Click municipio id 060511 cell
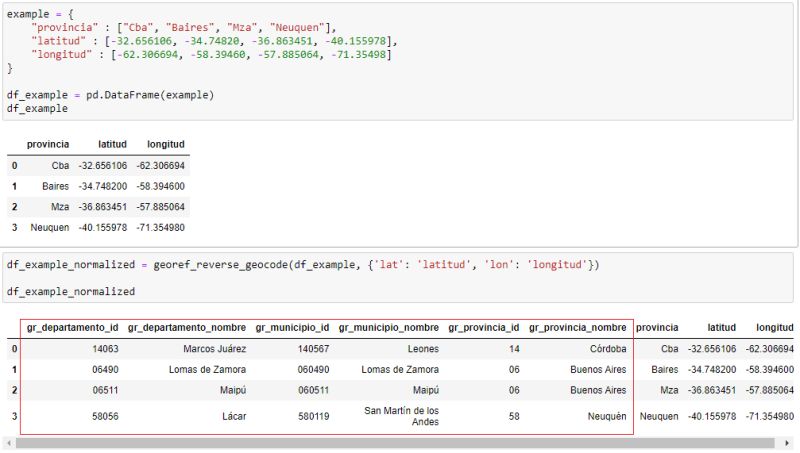800x453 pixels. point(314,390)
